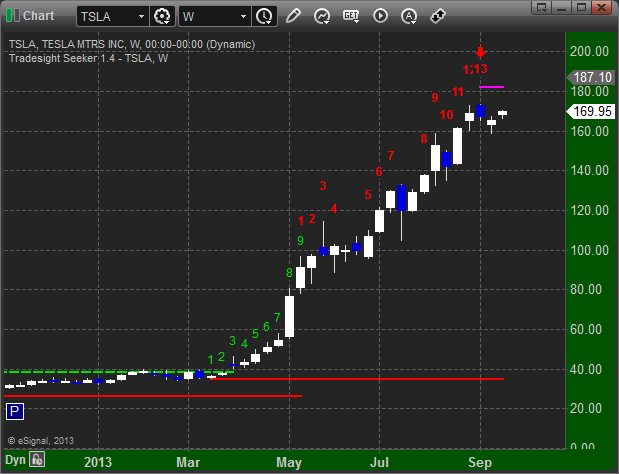
Task: Click the tall white candle near May
Action: 289,317
